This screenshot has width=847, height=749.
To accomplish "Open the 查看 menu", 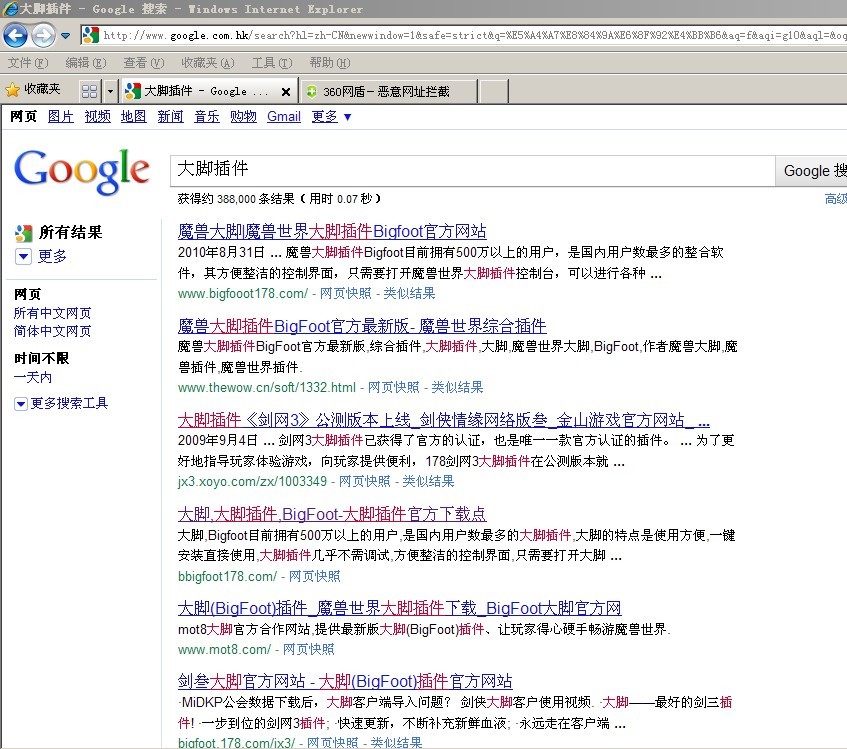I will (143, 63).
